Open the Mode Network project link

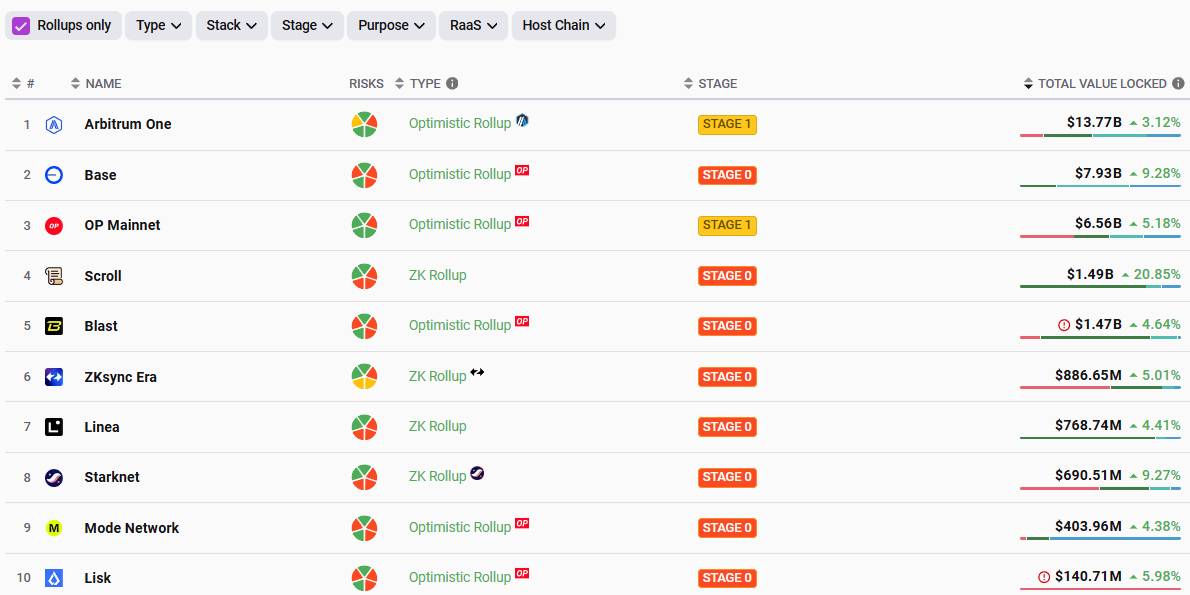click(x=132, y=527)
